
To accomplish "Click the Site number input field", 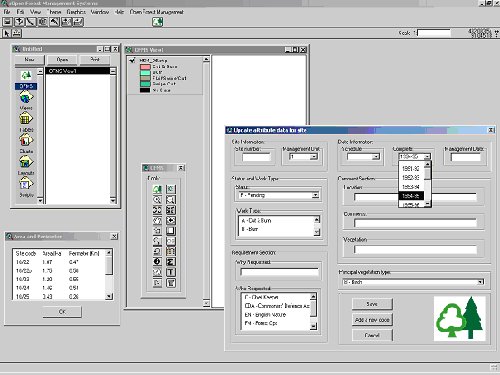I will point(256,157).
